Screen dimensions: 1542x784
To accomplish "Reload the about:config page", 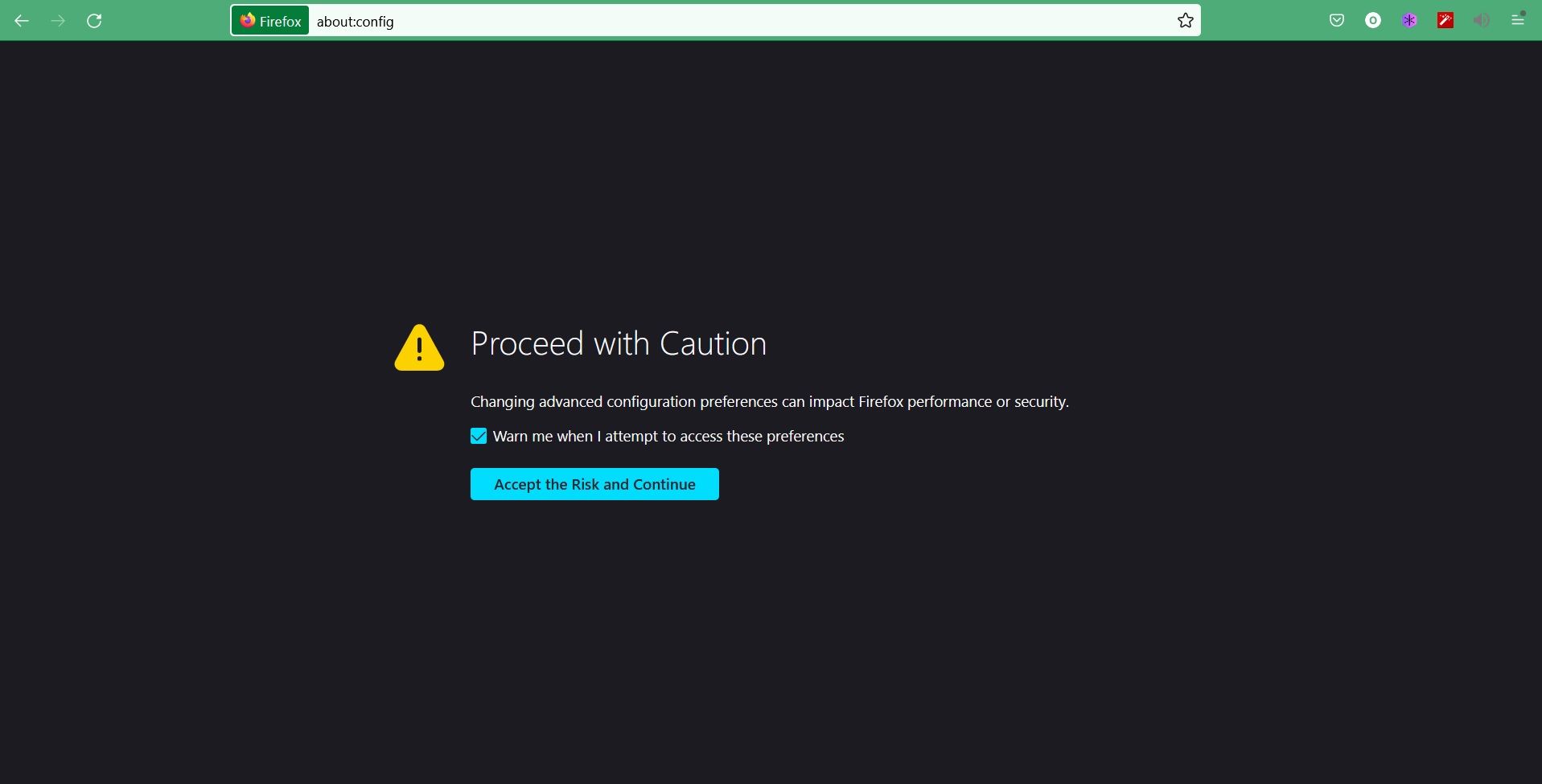I will pyautogui.click(x=94, y=21).
